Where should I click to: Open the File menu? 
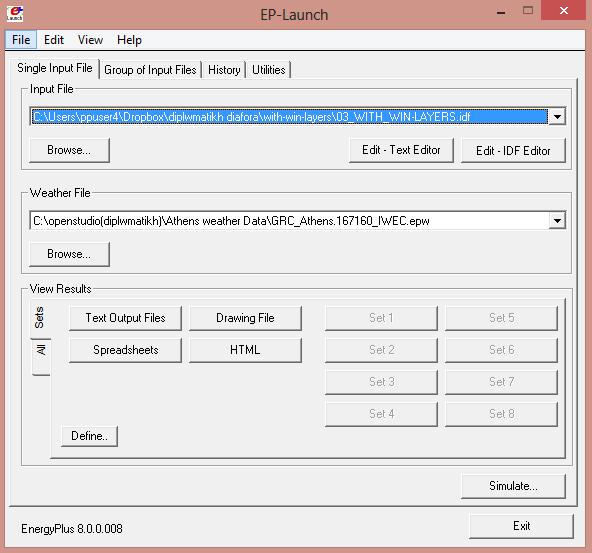pos(21,40)
